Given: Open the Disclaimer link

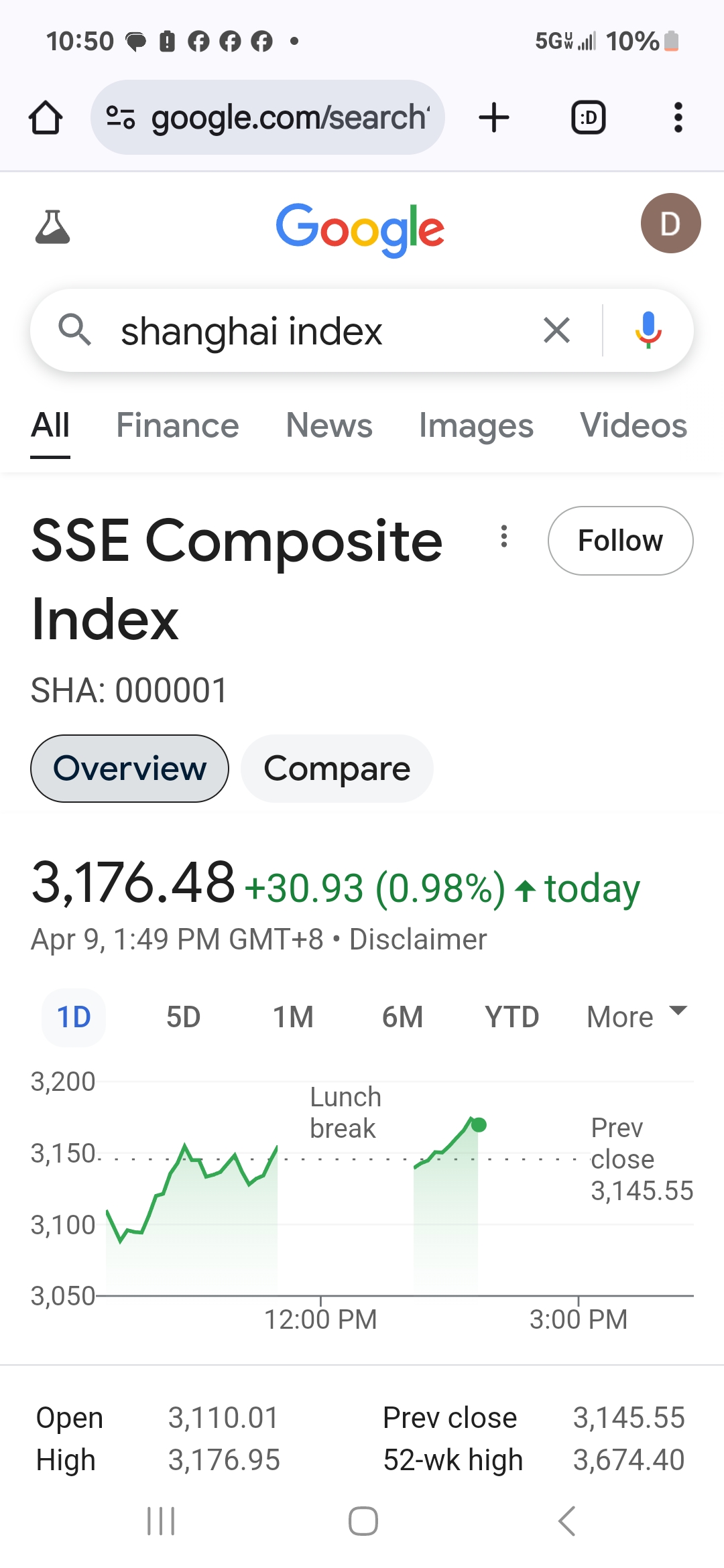Looking at the screenshot, I should [x=418, y=939].
